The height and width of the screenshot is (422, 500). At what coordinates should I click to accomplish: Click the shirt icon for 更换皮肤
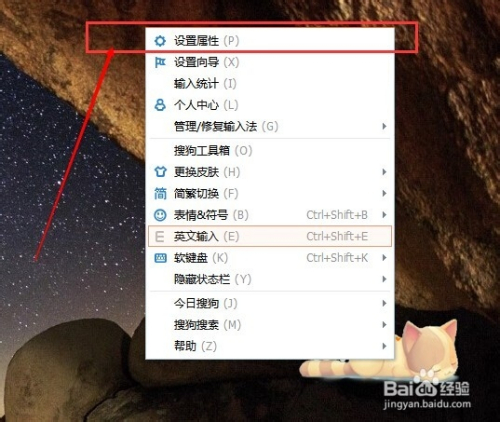(160, 172)
